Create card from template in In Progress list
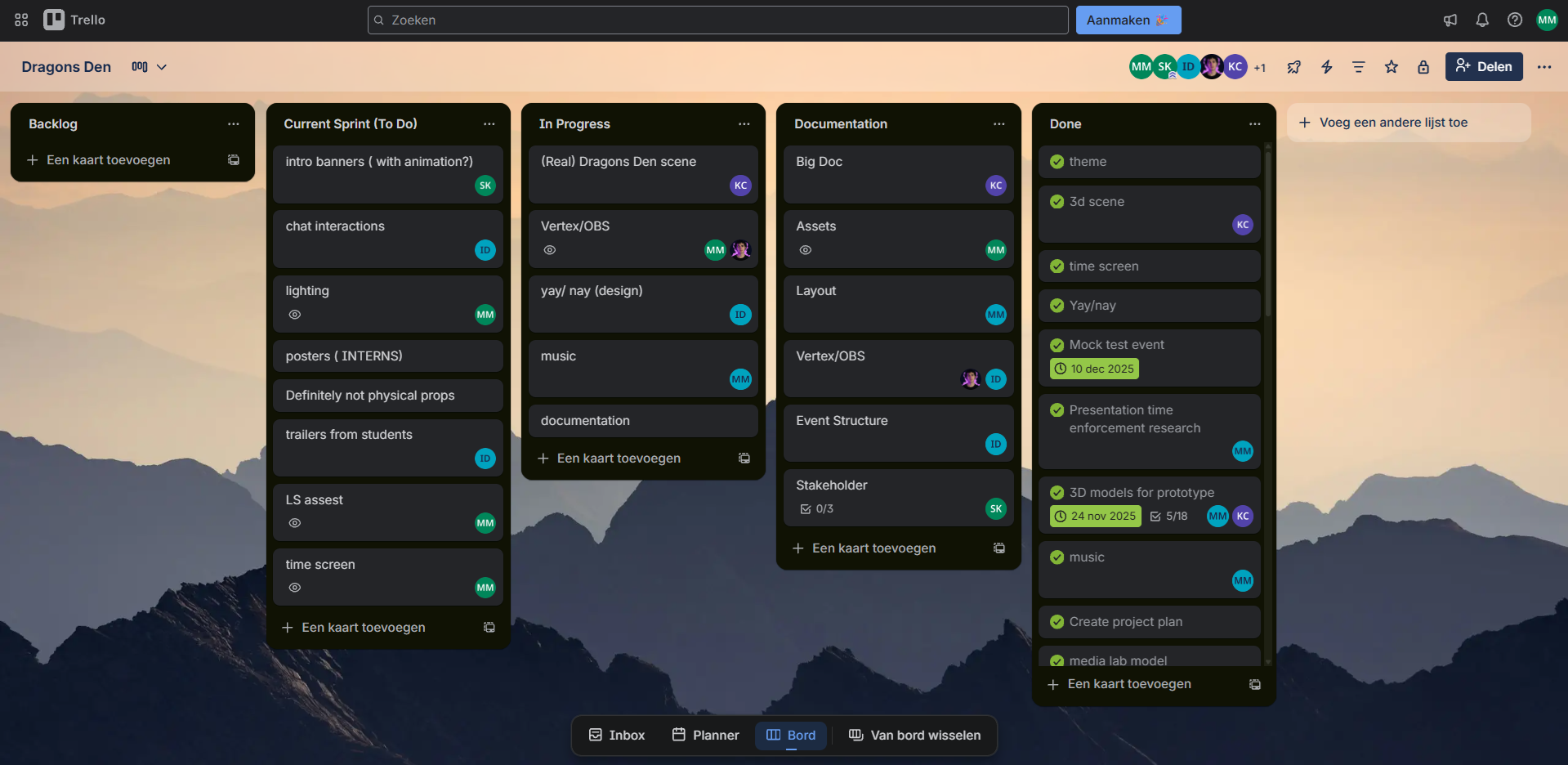 tap(744, 459)
